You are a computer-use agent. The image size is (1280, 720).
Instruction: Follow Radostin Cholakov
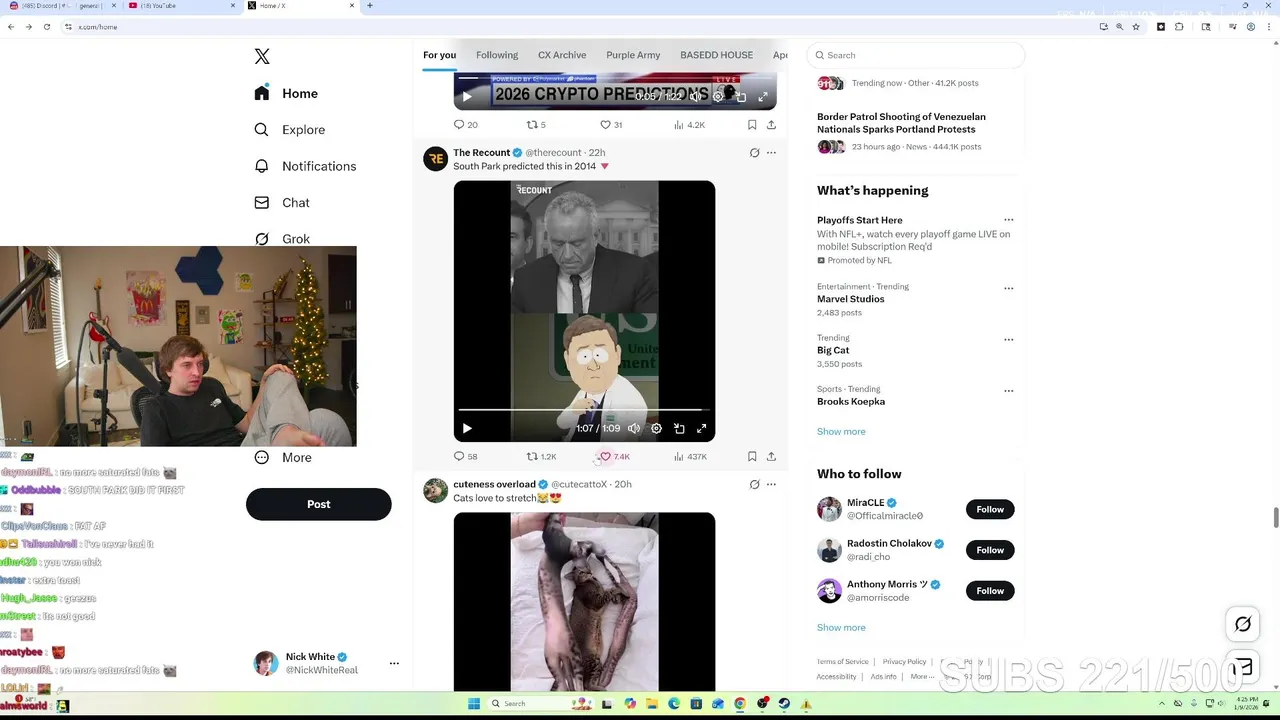(x=990, y=550)
